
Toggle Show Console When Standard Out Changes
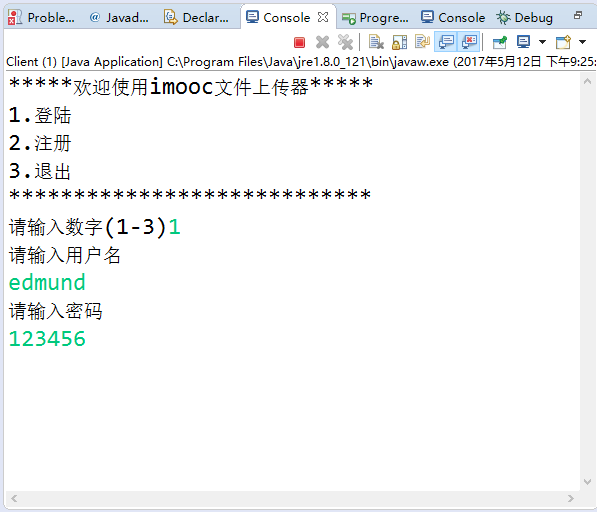pyautogui.click(x=446, y=42)
